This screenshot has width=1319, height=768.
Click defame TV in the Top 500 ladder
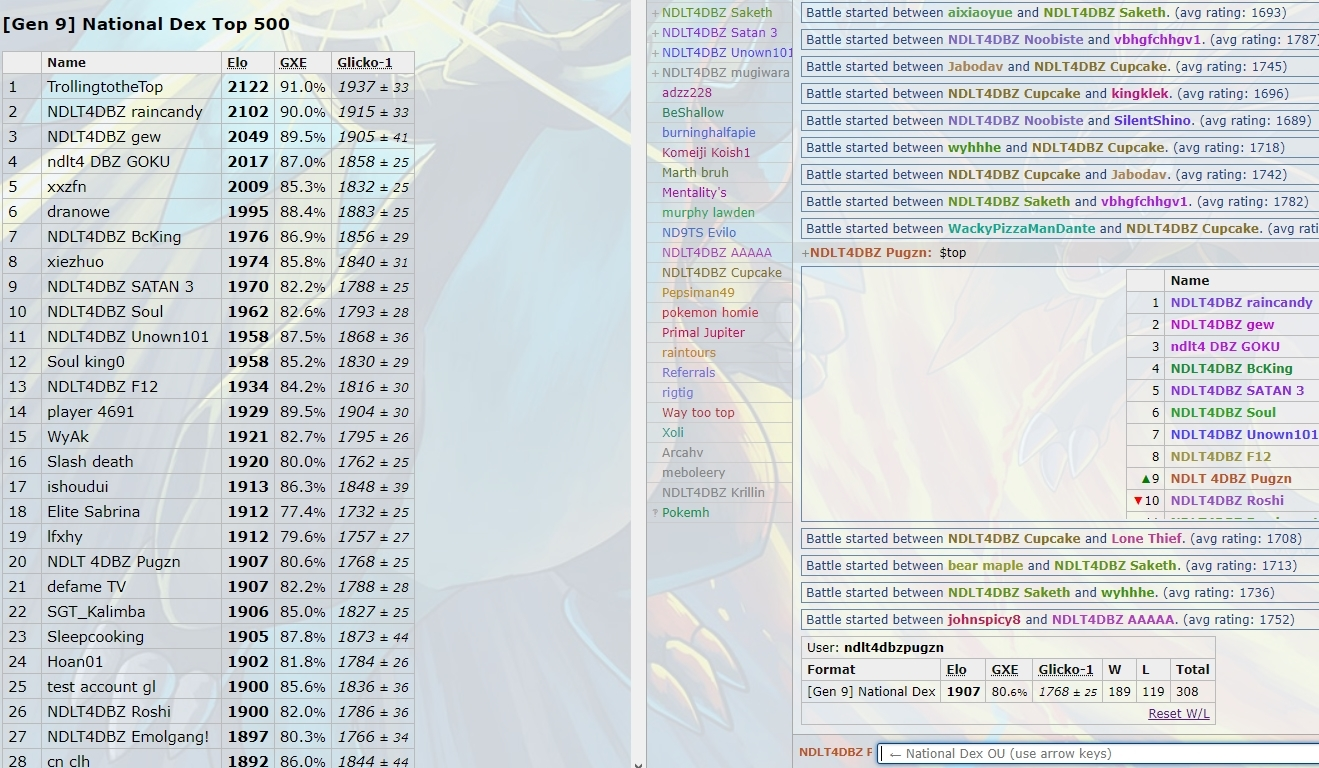tap(87, 587)
